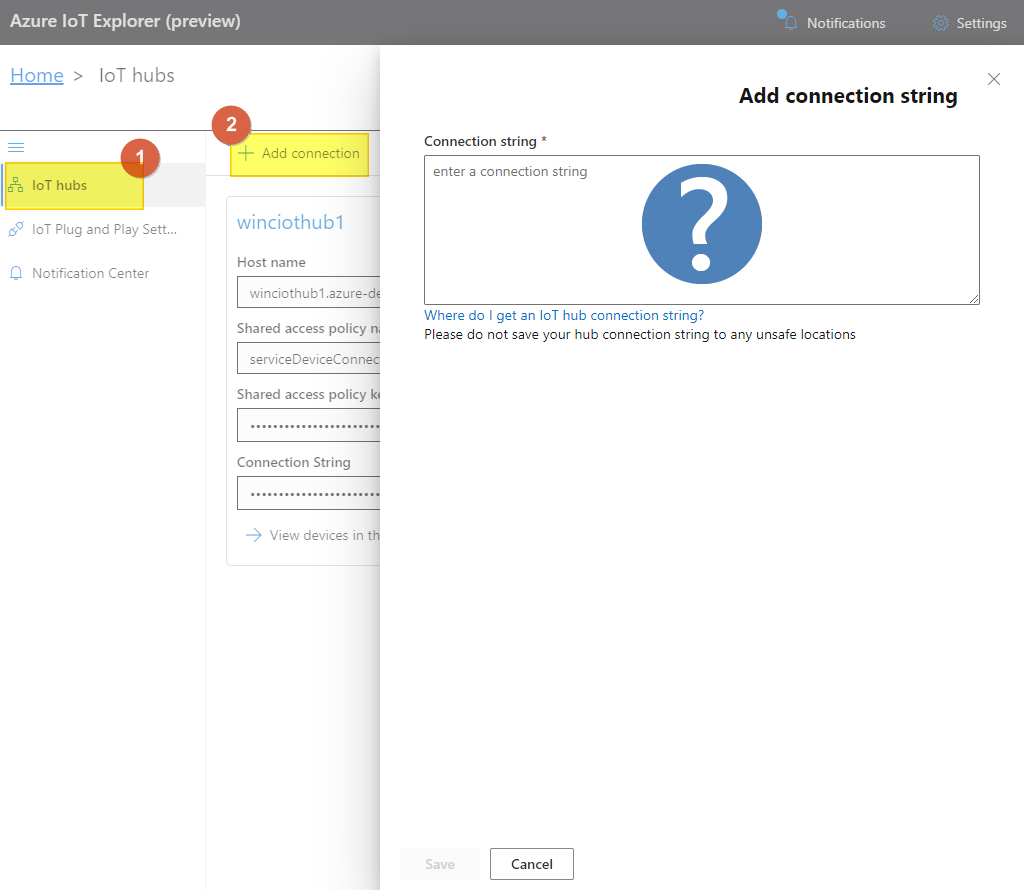1024x890 pixels.
Task: Click the Notification Center bell icon
Action: [x=16, y=273]
